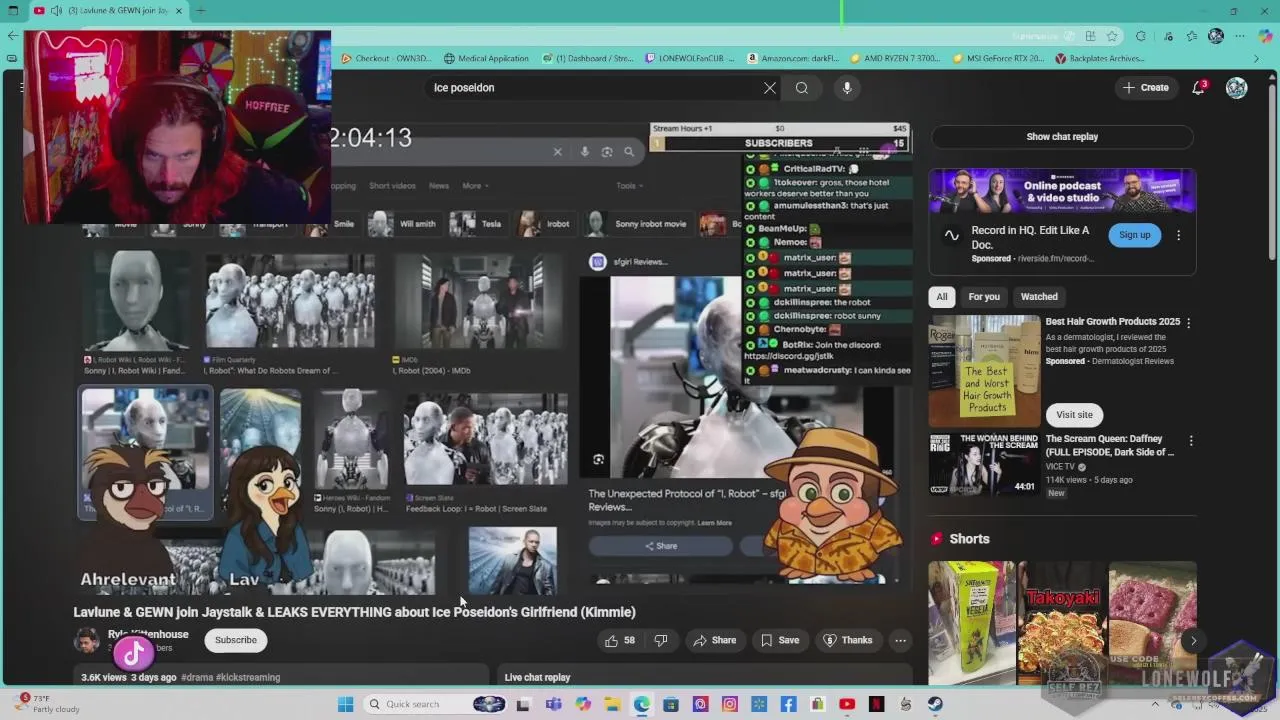Select the Watched filter chip
The height and width of the screenshot is (720, 1280).
[1039, 297]
